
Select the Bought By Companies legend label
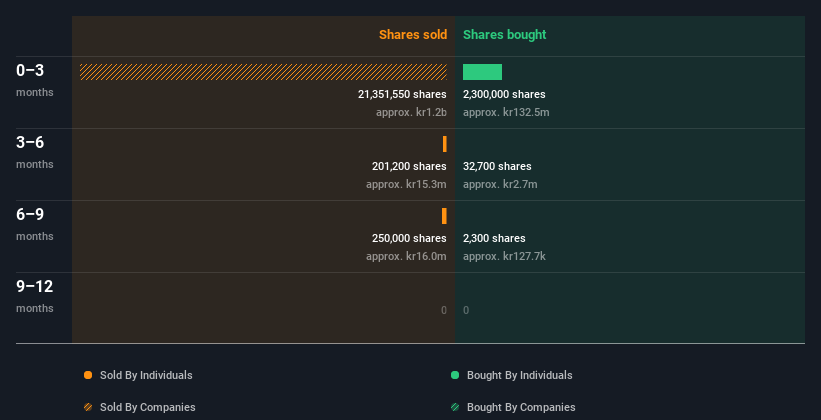(x=521, y=407)
